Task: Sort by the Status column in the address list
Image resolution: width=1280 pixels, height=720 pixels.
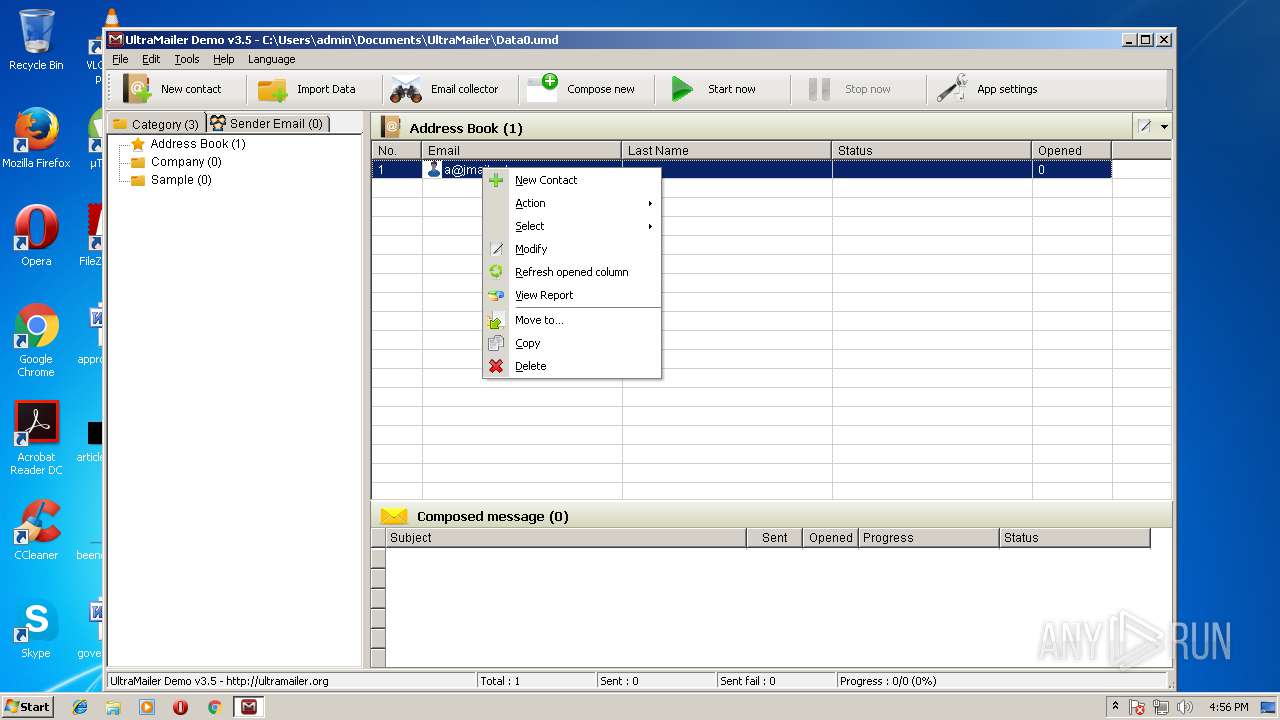Action: click(932, 150)
